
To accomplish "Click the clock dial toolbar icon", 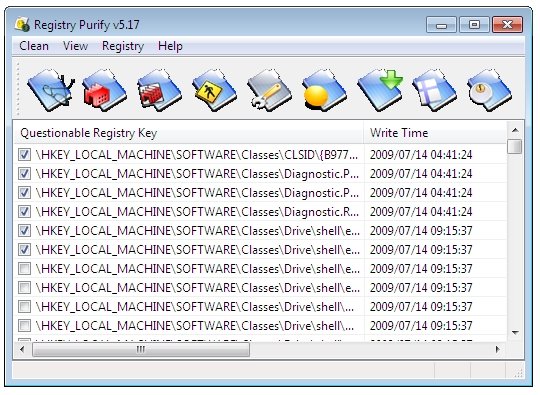I will coord(490,90).
